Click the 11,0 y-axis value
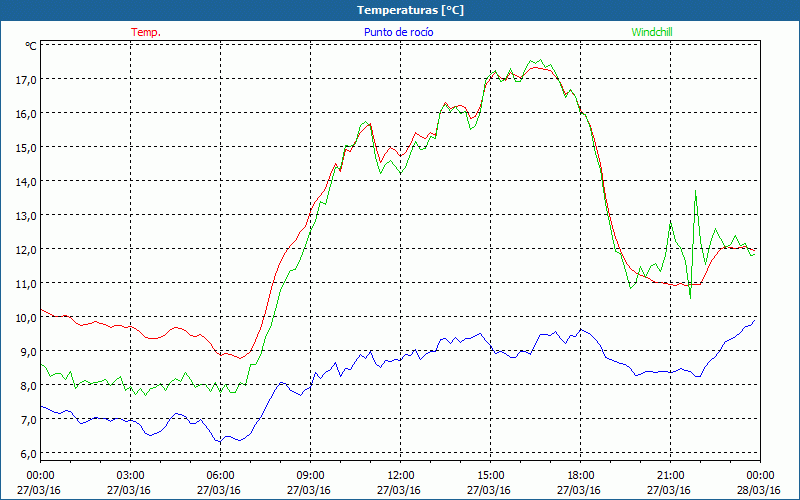This screenshot has width=800, height=500. coord(27,284)
